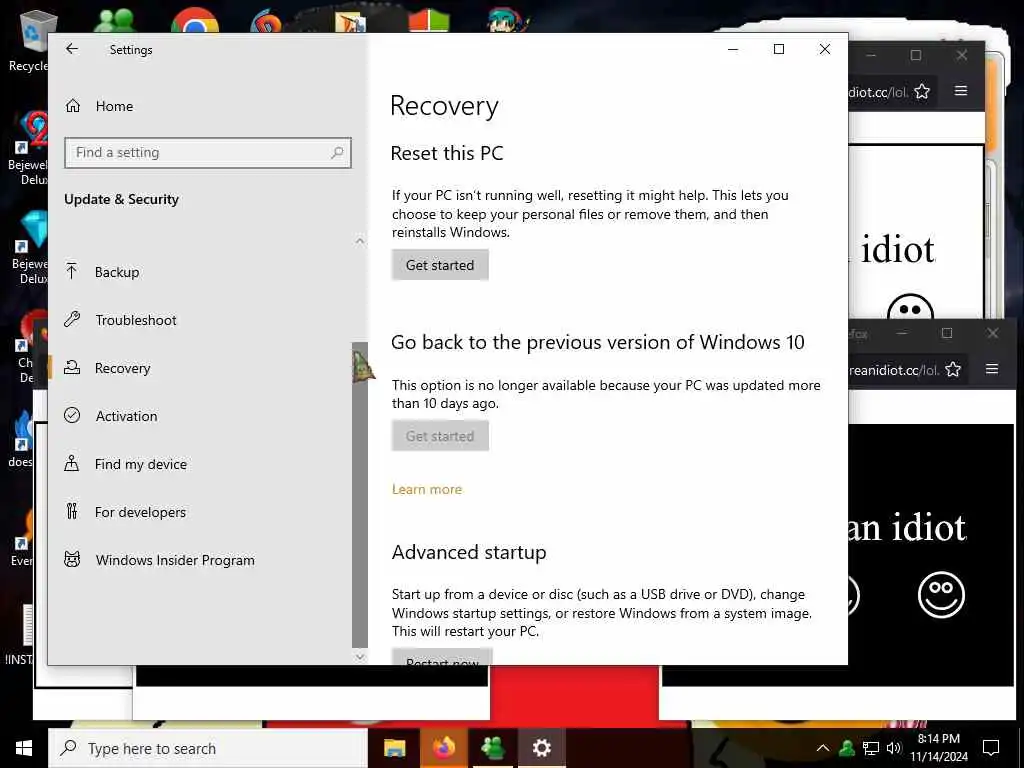Minimize the Settings window
Screen dimensions: 1024x768
(733, 49)
